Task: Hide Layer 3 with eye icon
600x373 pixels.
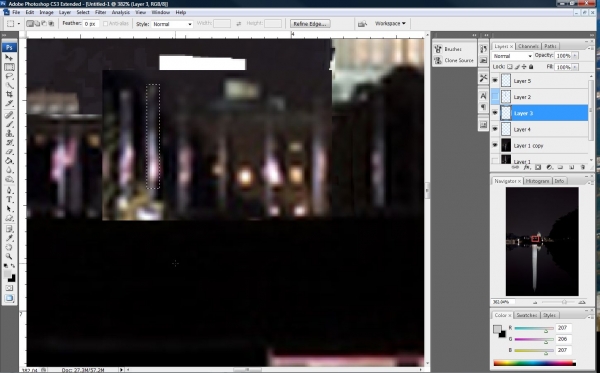Action: point(496,113)
